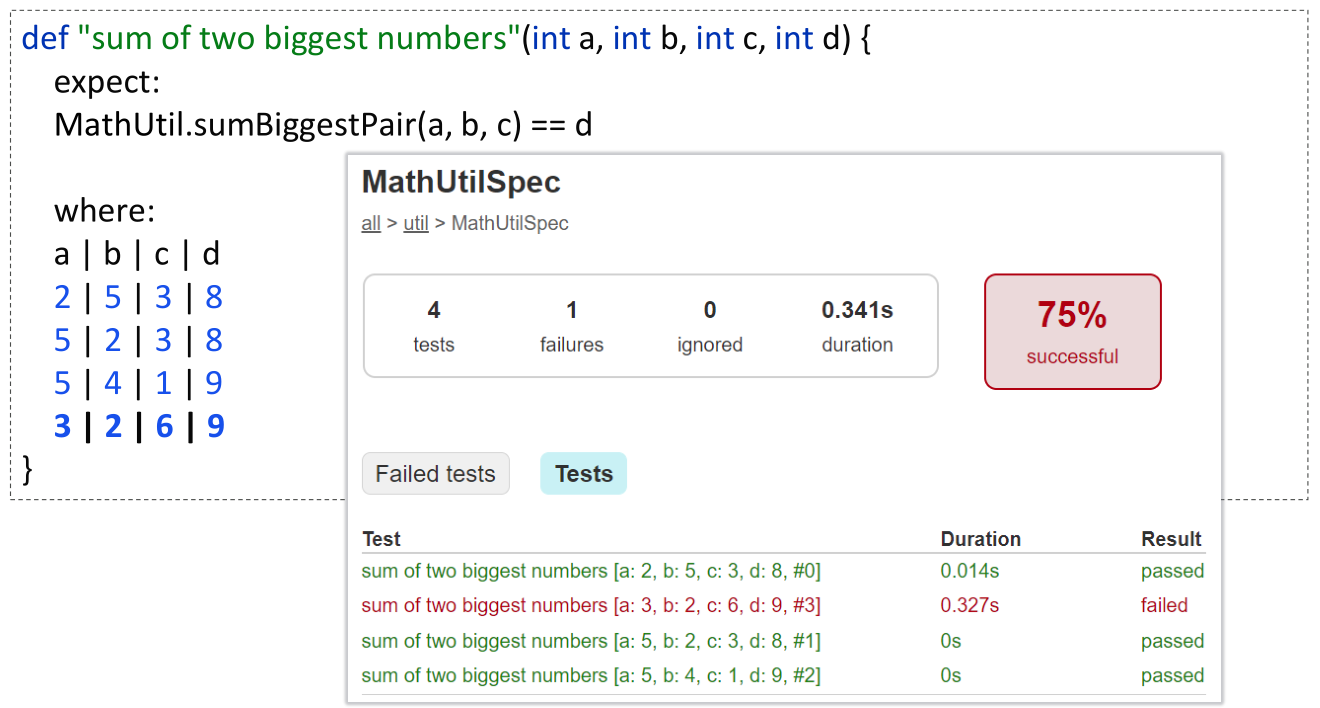Click the Result column header
The width and height of the screenshot is (1320, 708).
coord(1171,539)
